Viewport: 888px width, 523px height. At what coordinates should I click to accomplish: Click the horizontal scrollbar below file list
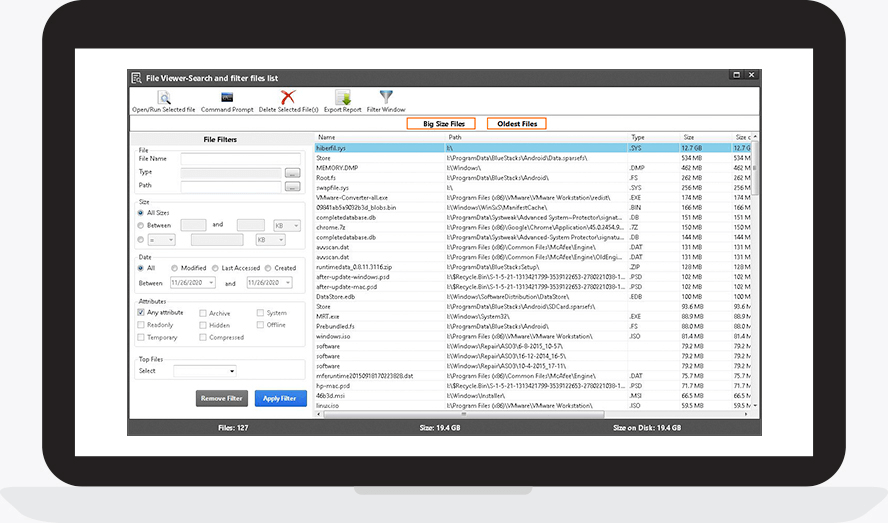tap(463, 414)
